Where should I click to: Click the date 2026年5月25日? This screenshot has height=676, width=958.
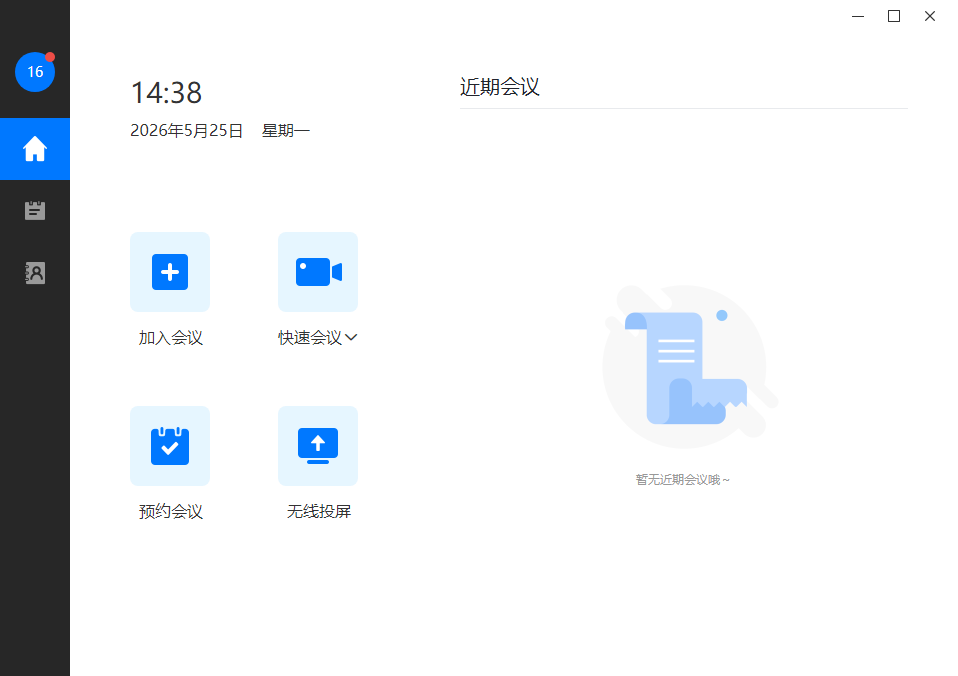(186, 131)
